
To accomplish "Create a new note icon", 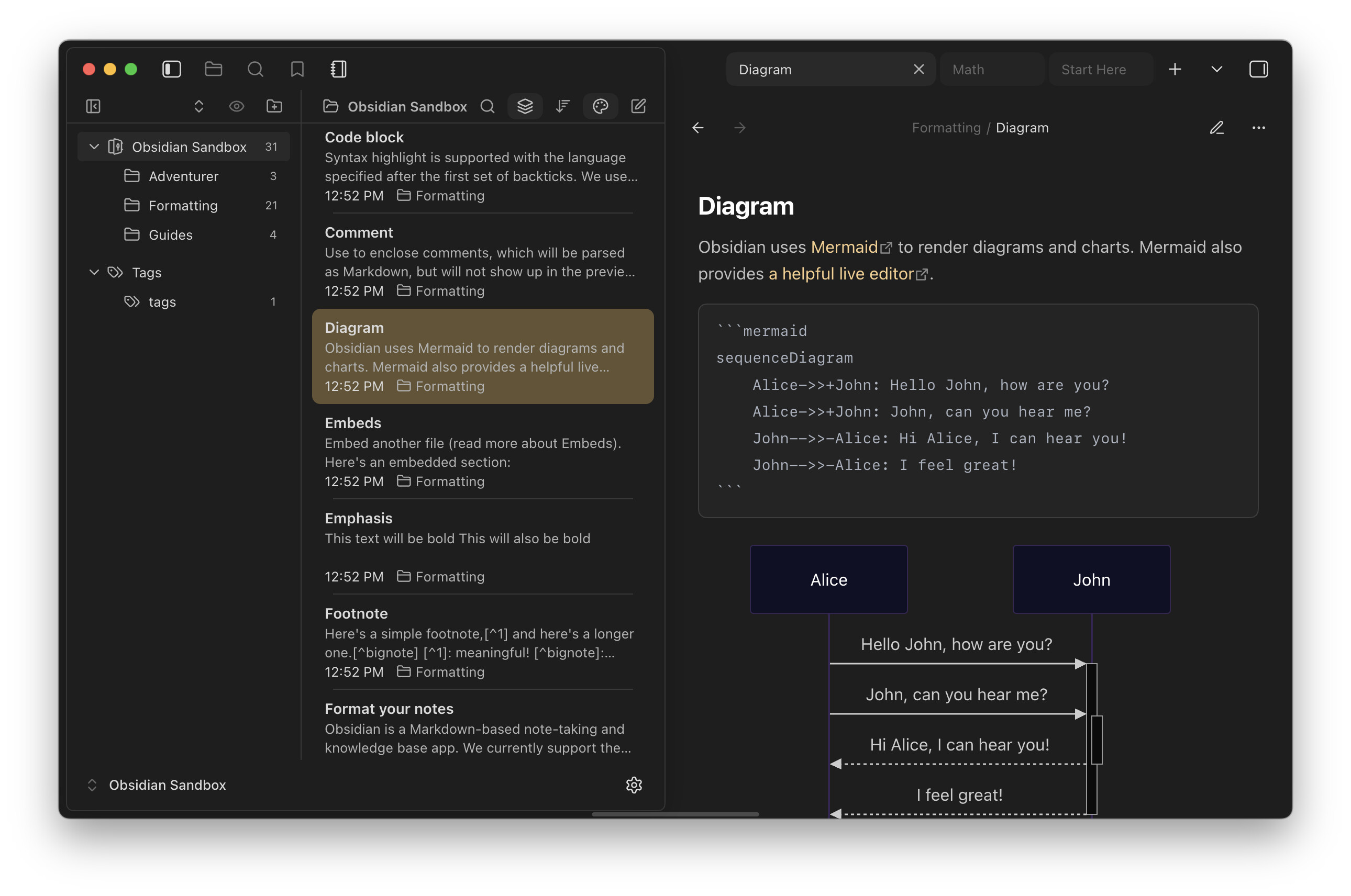I will pos(638,106).
